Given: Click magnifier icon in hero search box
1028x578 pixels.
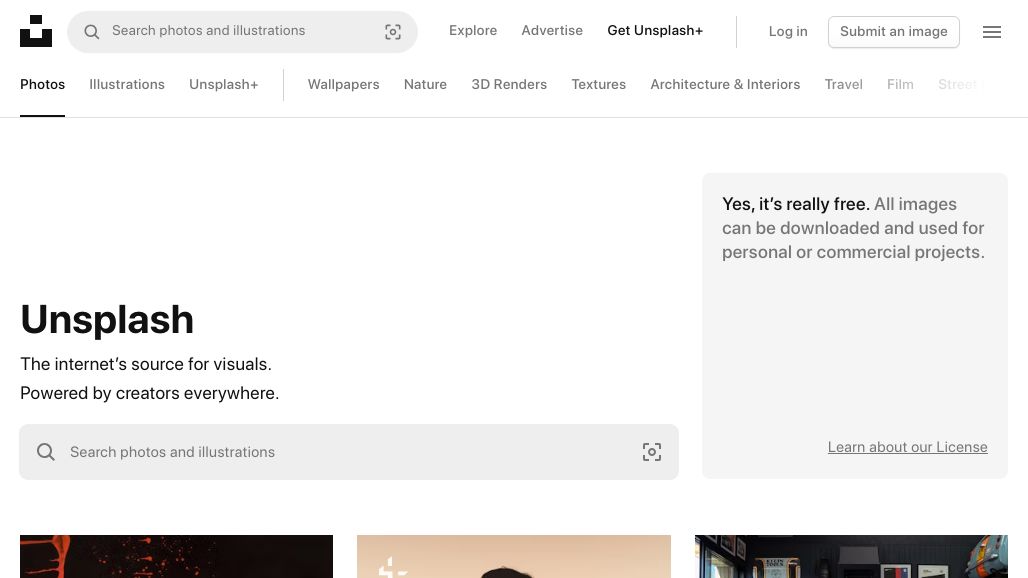Looking at the screenshot, I should [x=46, y=452].
